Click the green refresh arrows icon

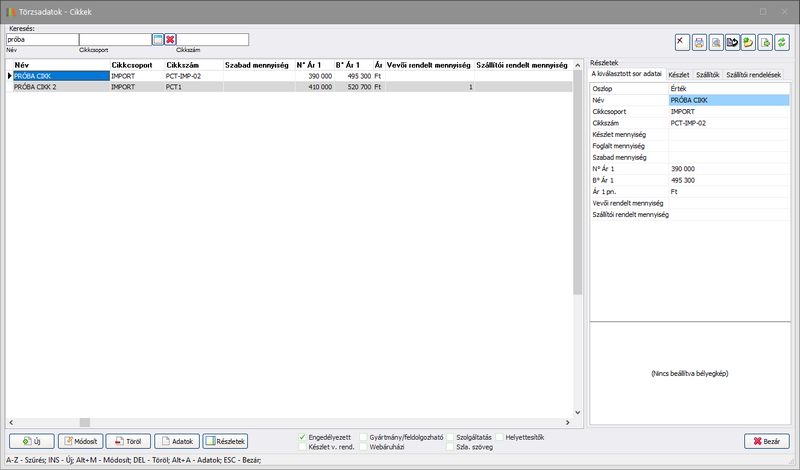pos(782,42)
